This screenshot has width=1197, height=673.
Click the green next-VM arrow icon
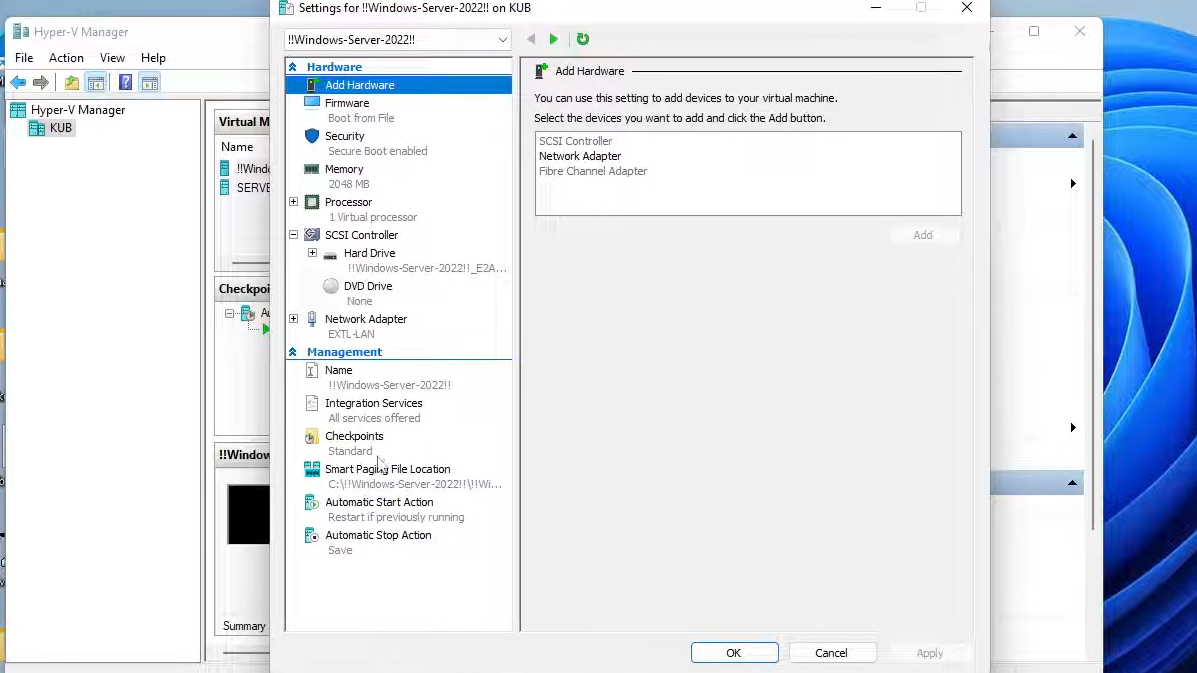[553, 39]
